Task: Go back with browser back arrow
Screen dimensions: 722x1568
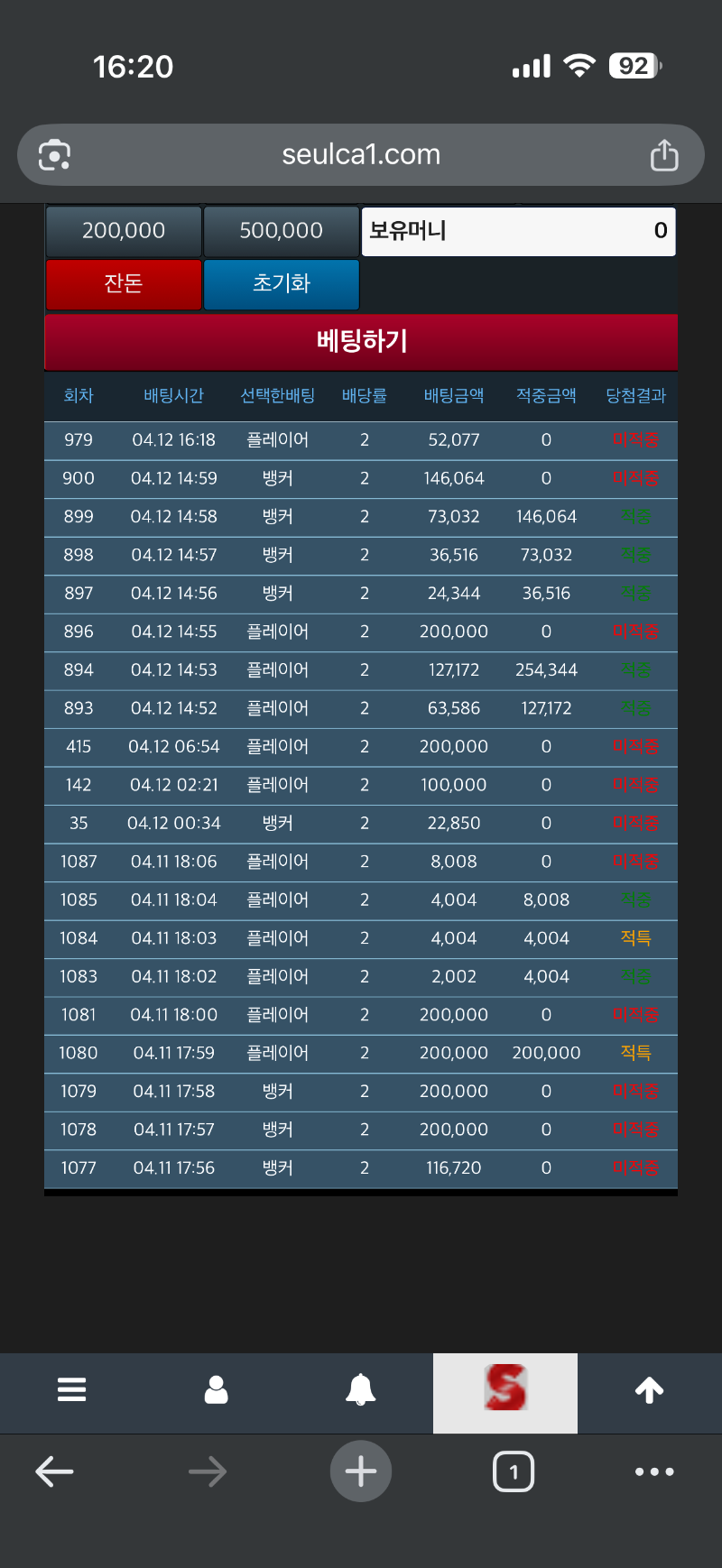Action: point(54,1472)
